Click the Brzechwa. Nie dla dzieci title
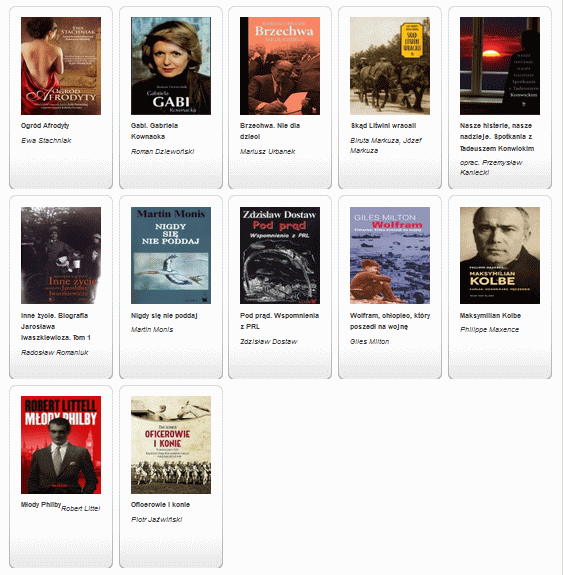The width and height of the screenshot is (563, 575). tap(270, 131)
